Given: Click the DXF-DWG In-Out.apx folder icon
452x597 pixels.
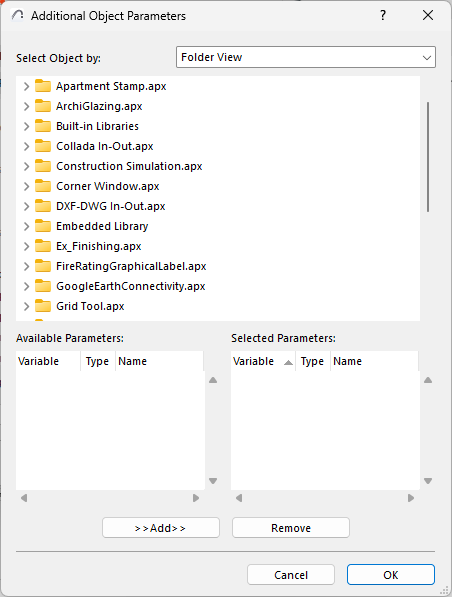Looking at the screenshot, I should [43, 206].
